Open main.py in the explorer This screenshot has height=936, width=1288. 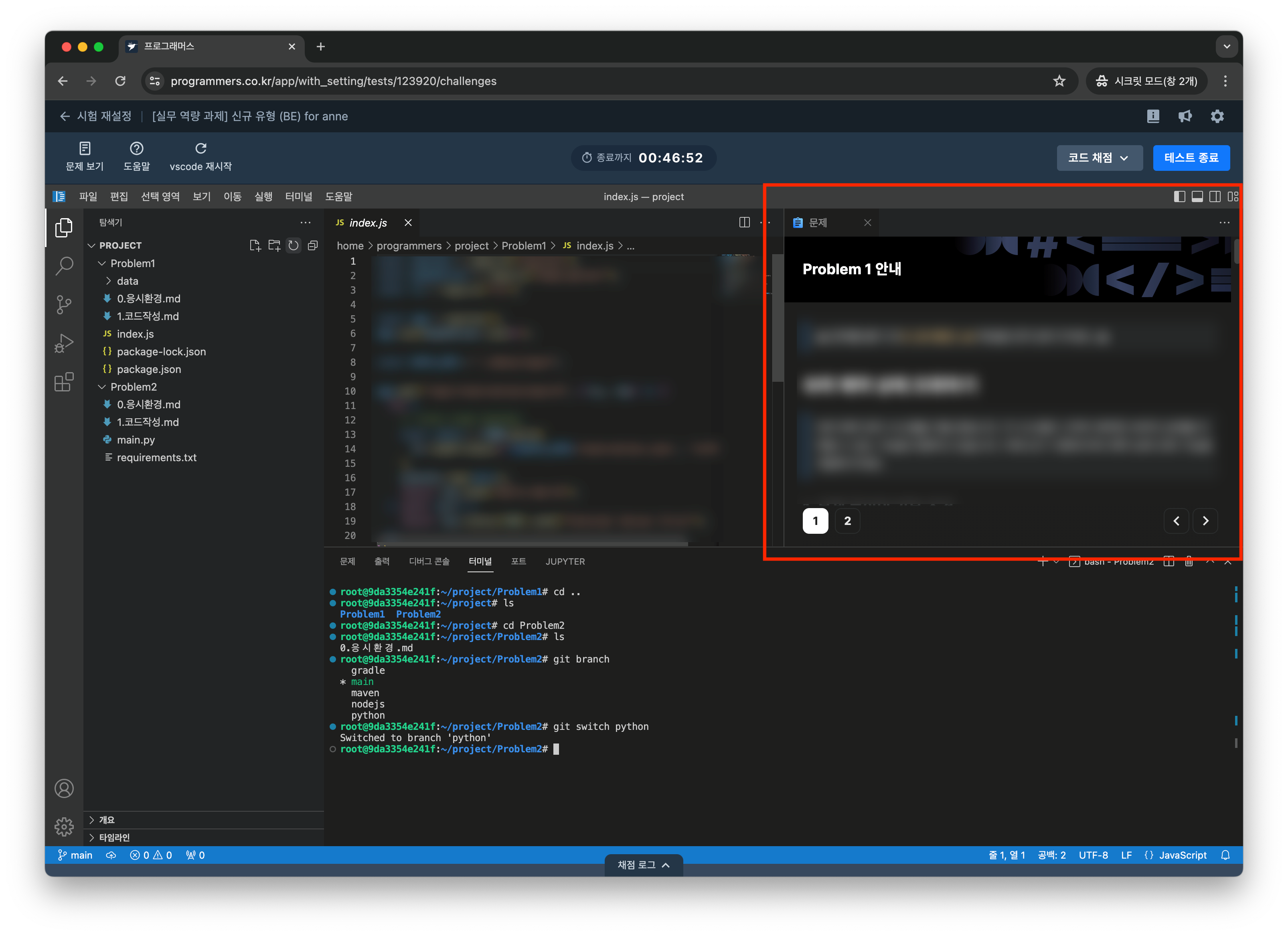coord(136,440)
